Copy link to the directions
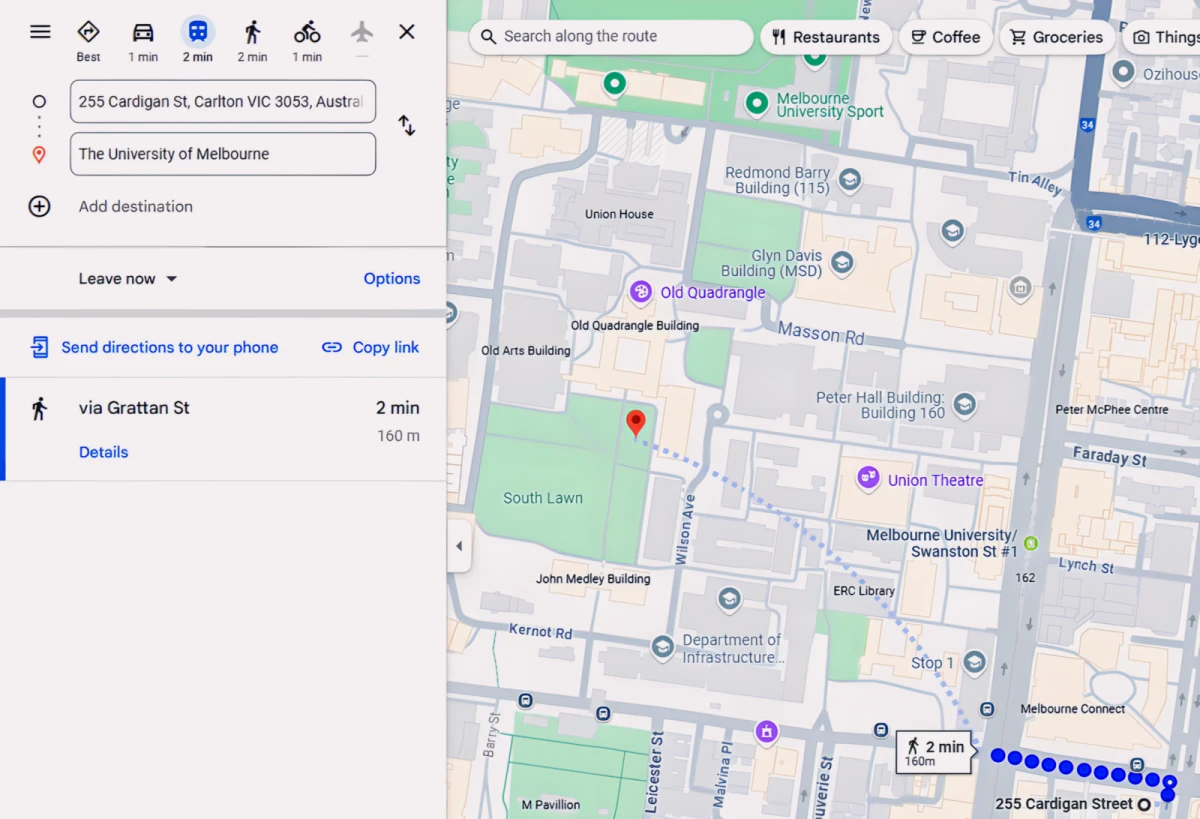The image size is (1200, 819). (371, 347)
